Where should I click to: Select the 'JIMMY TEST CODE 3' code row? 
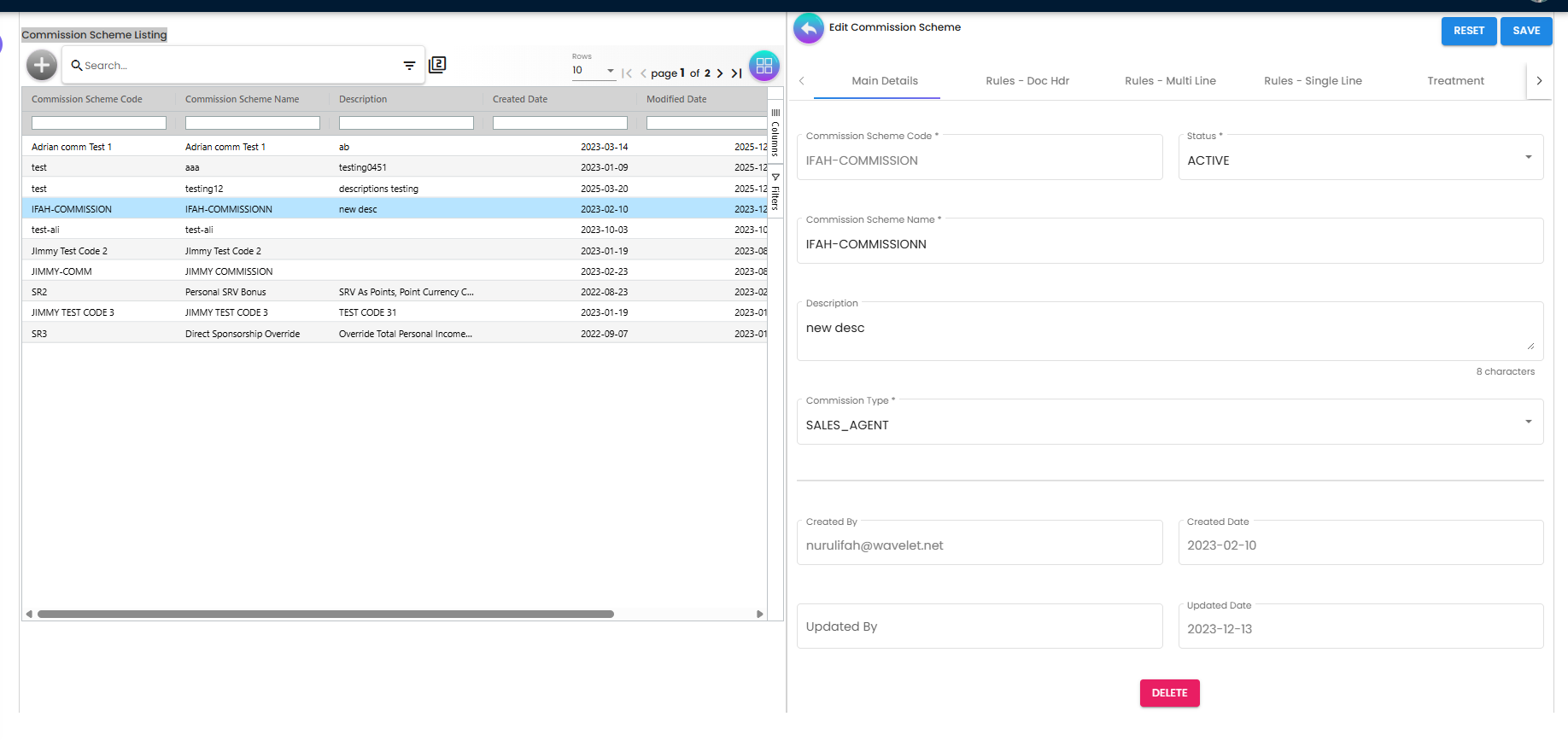click(395, 312)
